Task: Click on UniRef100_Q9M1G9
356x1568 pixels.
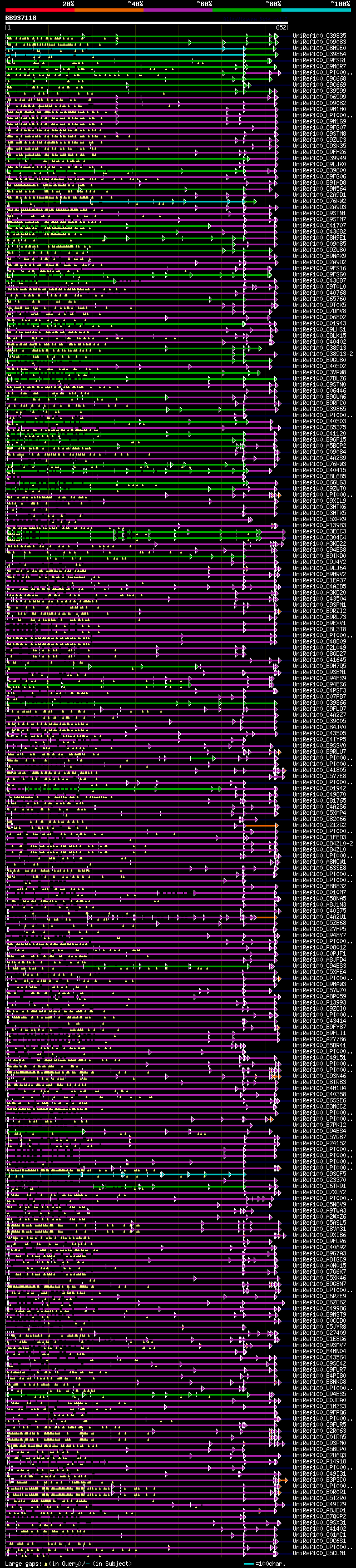Action: click(x=319, y=122)
